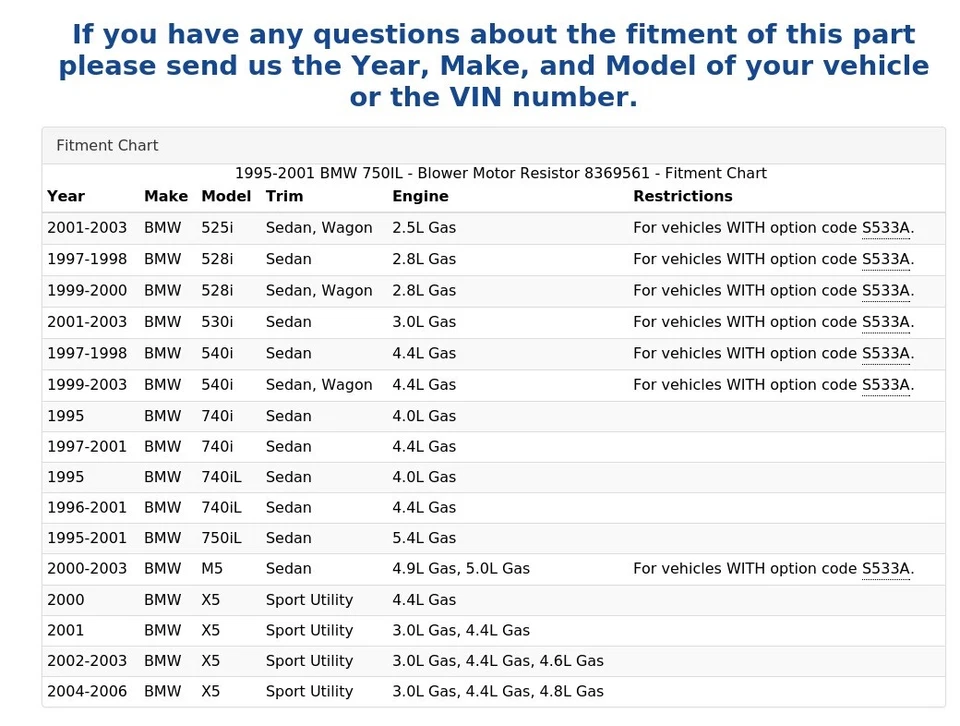Click the Blower Motor Resistor table caption
The height and width of the screenshot is (726, 960).
(500, 174)
